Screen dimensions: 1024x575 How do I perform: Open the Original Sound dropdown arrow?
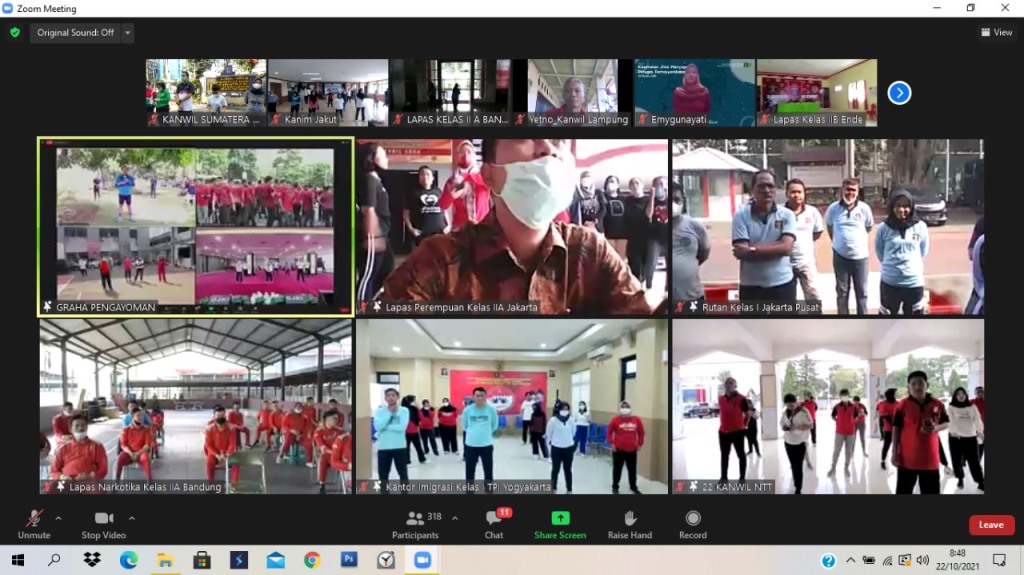point(127,33)
